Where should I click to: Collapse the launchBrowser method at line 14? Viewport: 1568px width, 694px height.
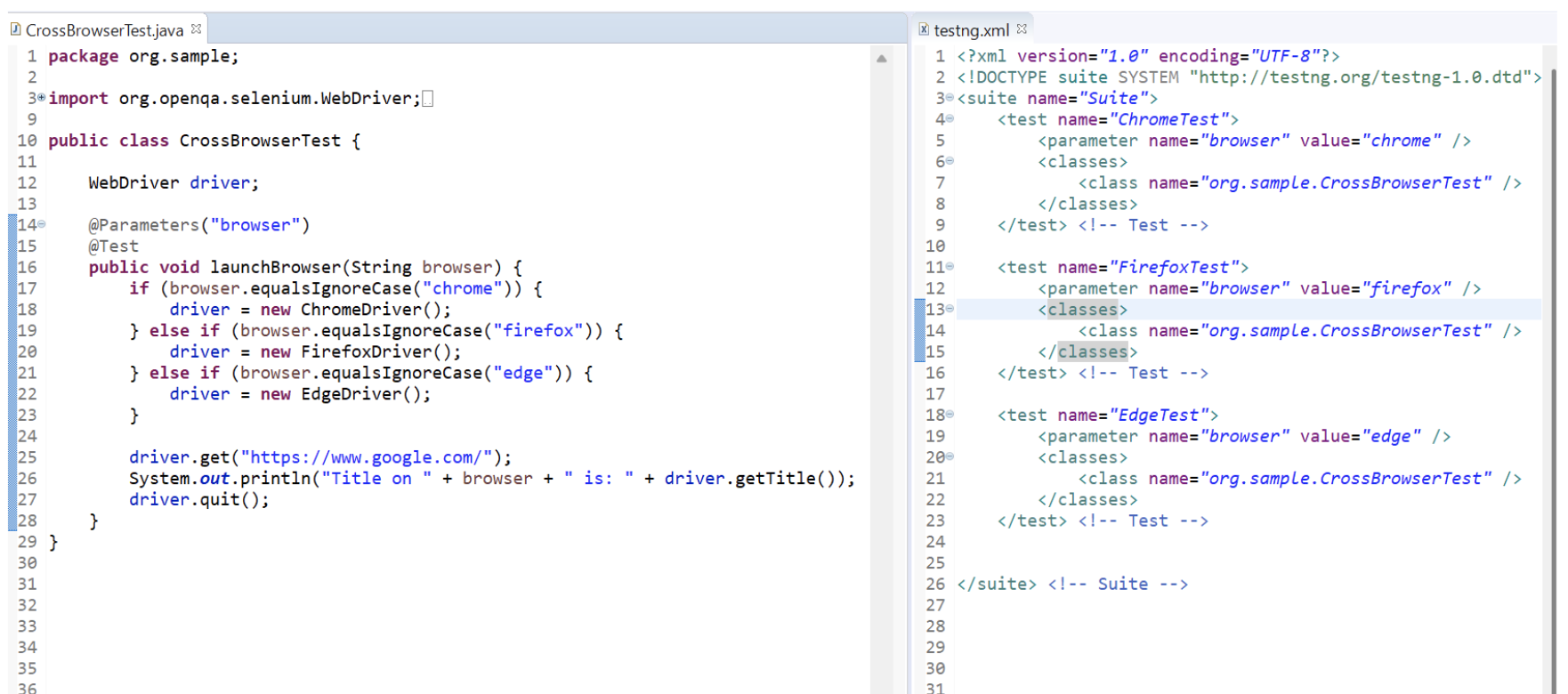[42, 225]
